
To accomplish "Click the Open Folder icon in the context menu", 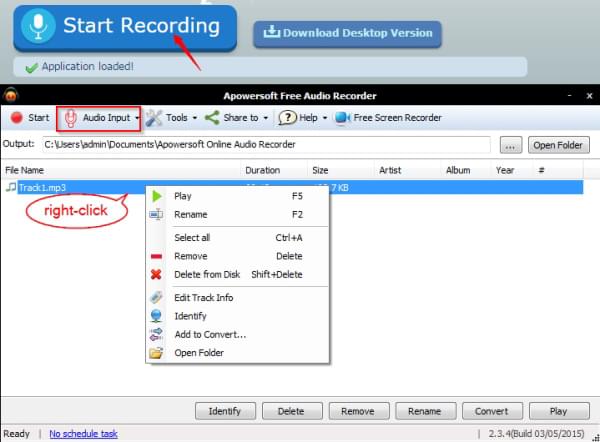I will pos(156,353).
